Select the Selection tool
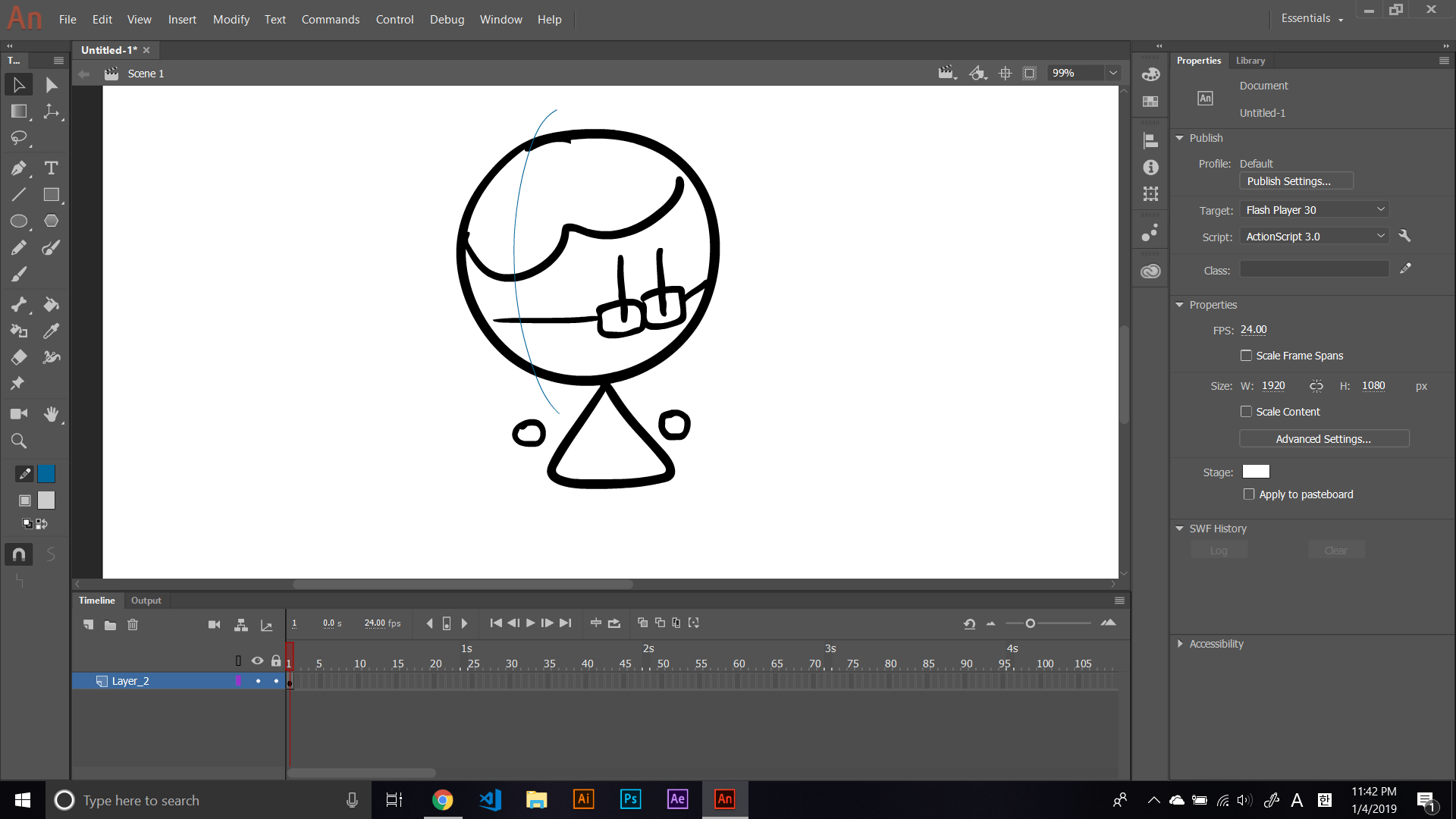The image size is (1456, 819). pyautogui.click(x=18, y=85)
